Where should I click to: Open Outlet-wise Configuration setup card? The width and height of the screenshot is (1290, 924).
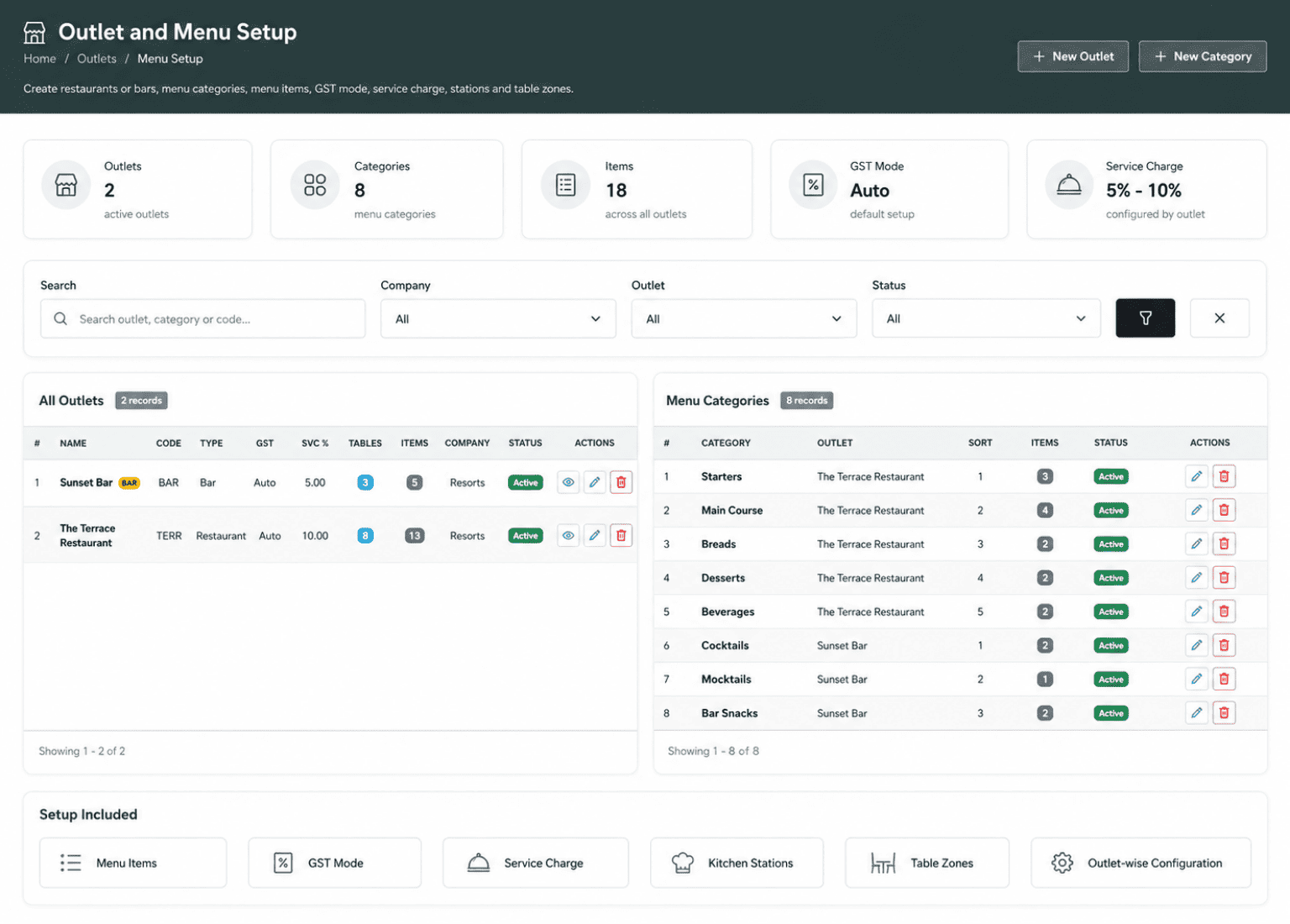tap(1141, 863)
